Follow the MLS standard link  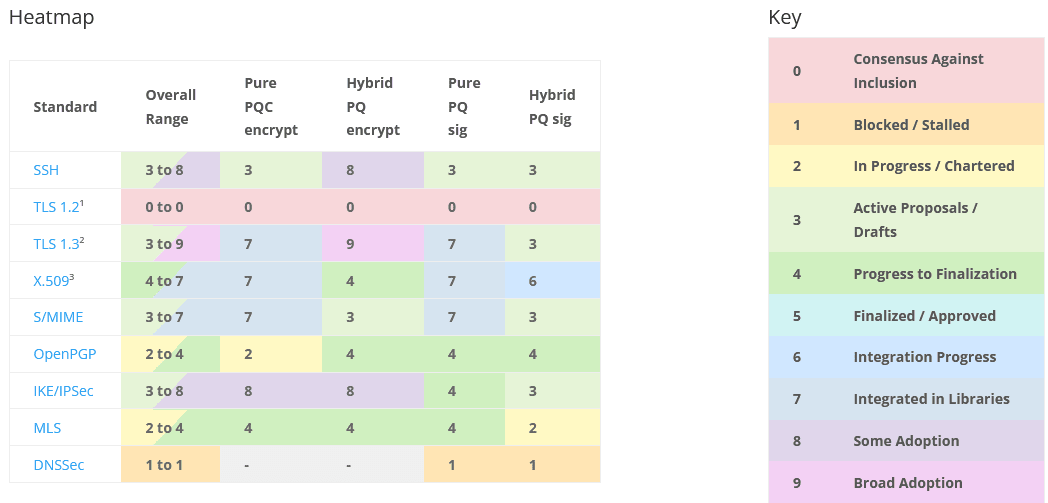(47, 428)
